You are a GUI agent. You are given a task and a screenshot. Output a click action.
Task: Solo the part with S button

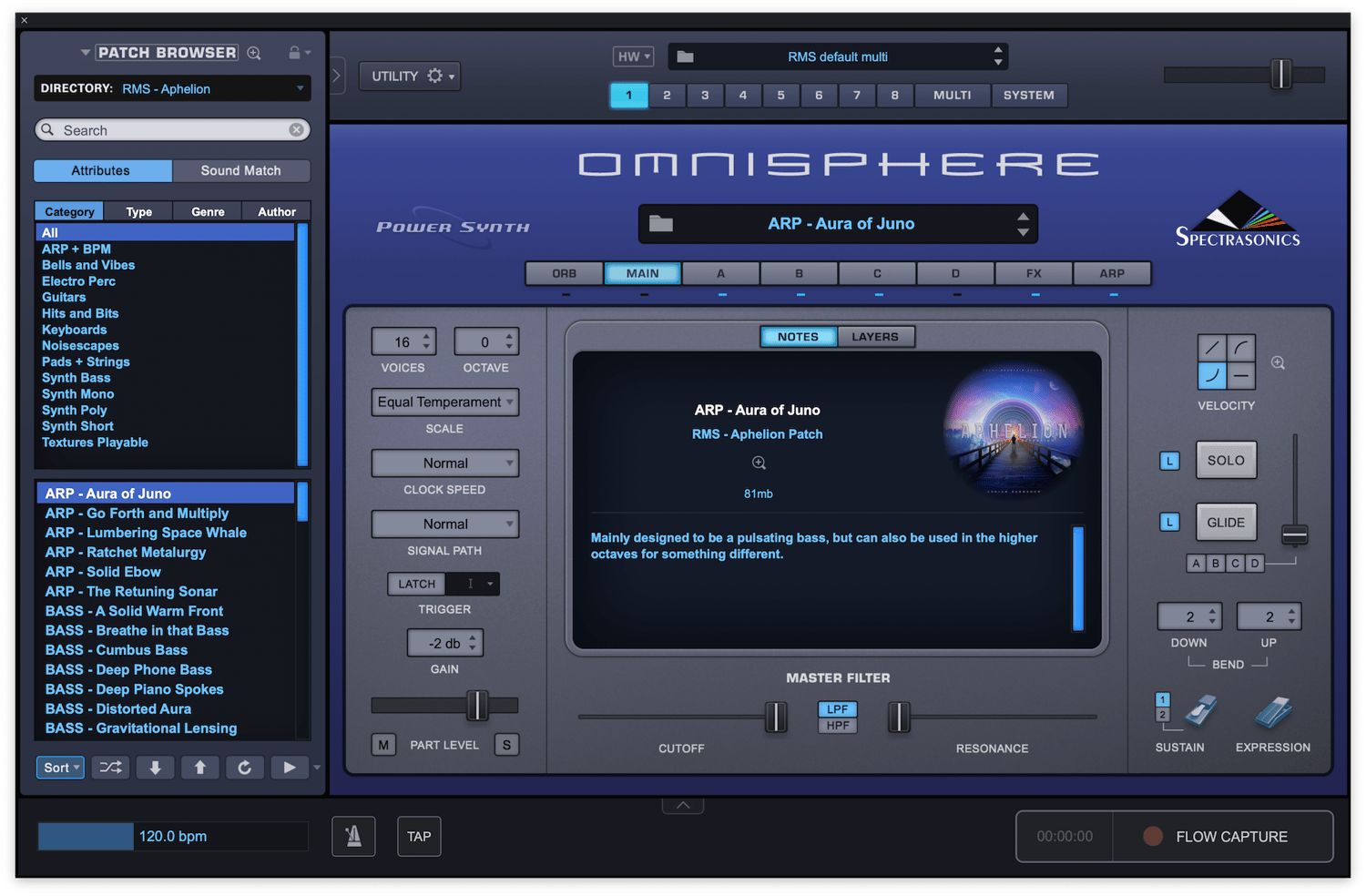[x=506, y=745]
